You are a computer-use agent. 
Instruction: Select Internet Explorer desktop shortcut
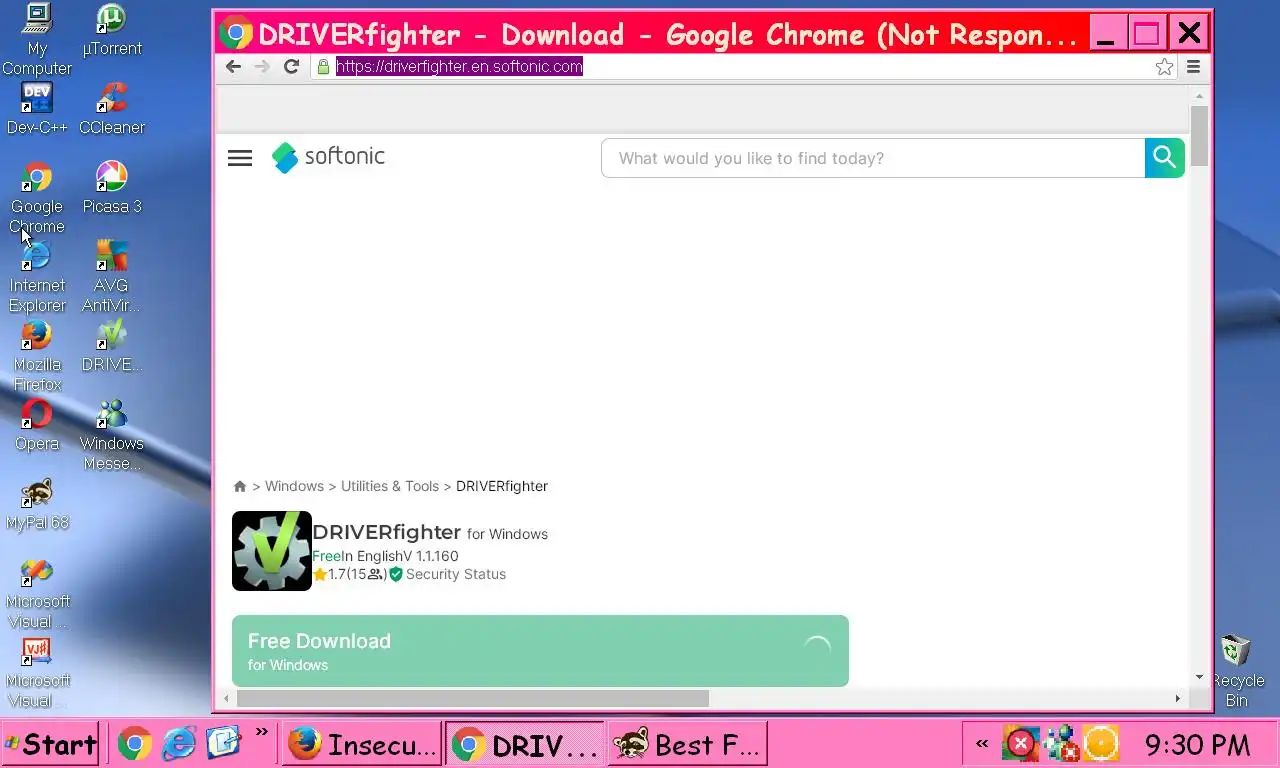[x=37, y=277]
